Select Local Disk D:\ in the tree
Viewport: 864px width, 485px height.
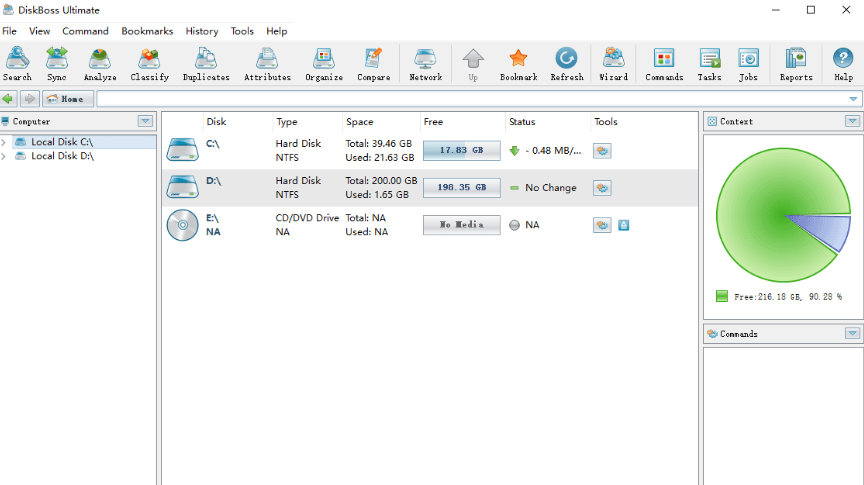click(x=62, y=156)
